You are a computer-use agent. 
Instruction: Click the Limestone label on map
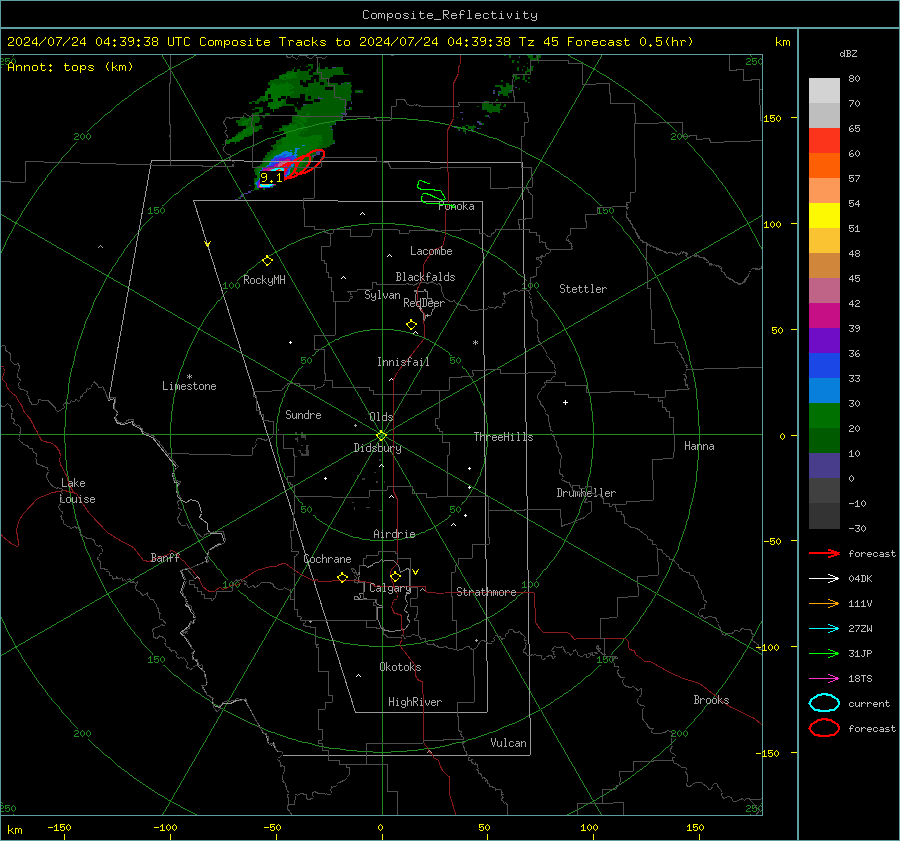tap(189, 386)
